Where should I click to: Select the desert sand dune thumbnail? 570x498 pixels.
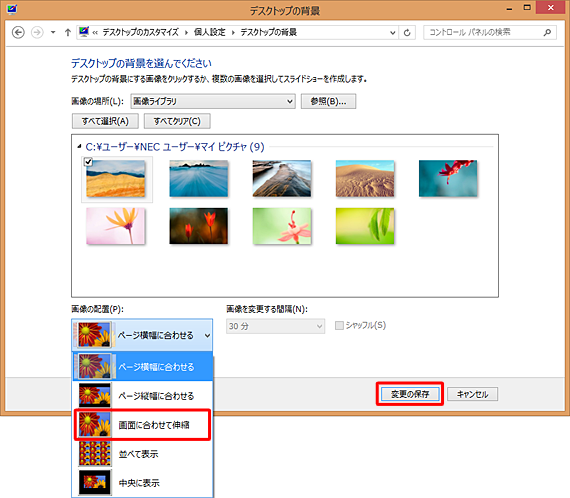coord(365,178)
